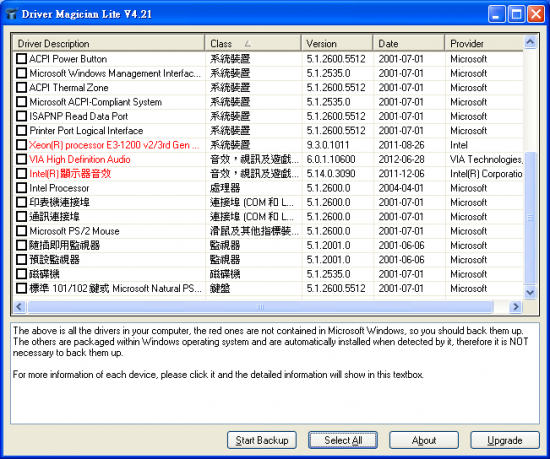Tick Microsoft Windows Management Interface checkbox
The height and width of the screenshot is (459, 550).
pos(21,73)
